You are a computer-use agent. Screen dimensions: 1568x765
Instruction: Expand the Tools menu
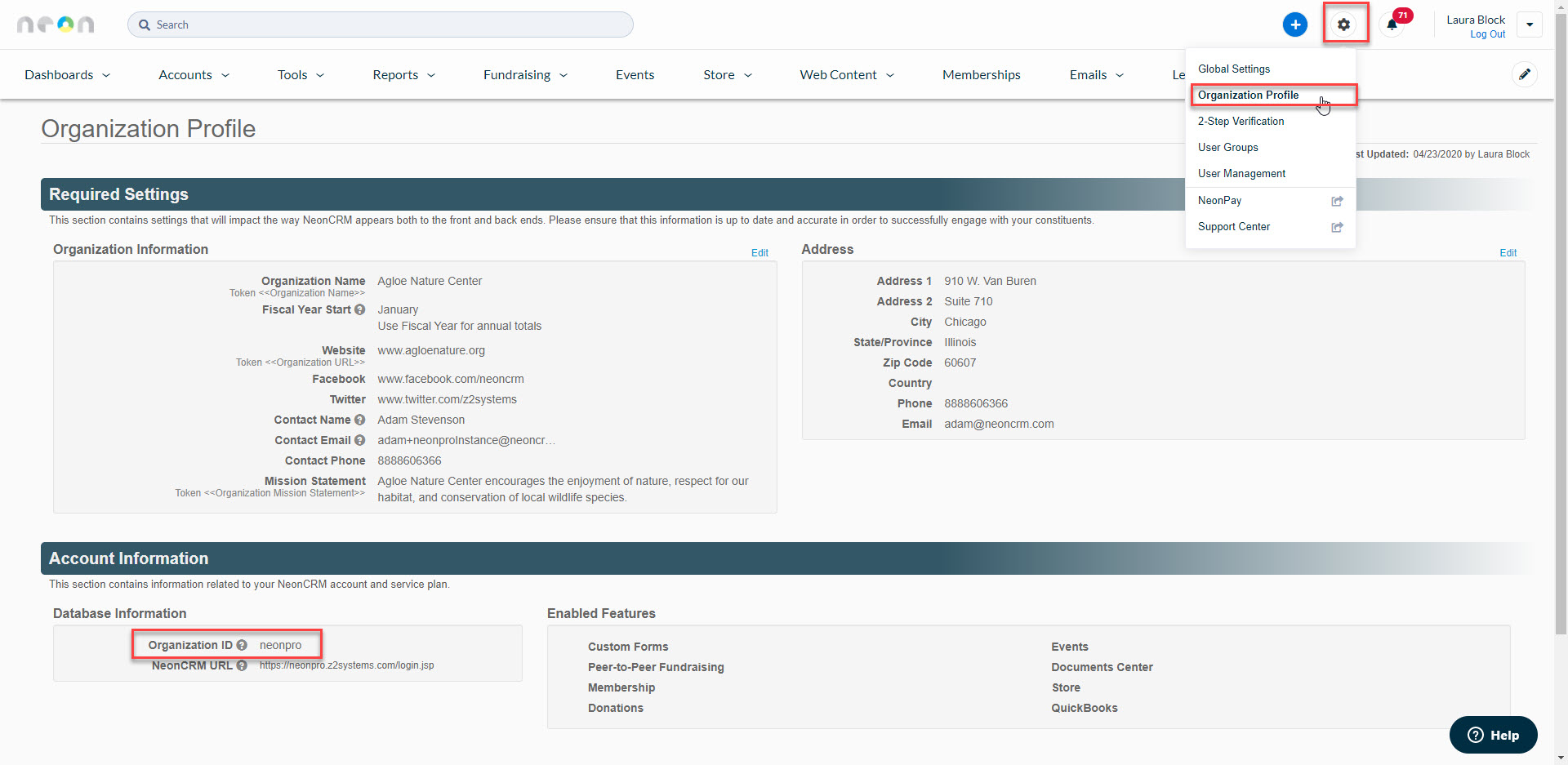[301, 74]
